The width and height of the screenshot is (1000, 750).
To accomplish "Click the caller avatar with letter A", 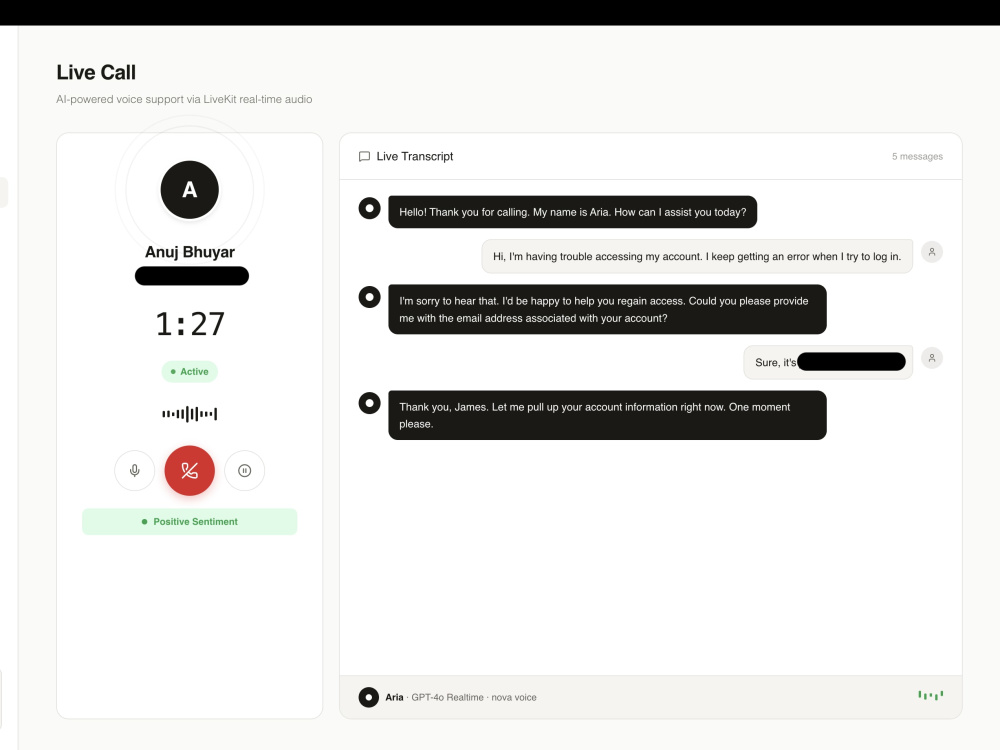I will click(189, 190).
